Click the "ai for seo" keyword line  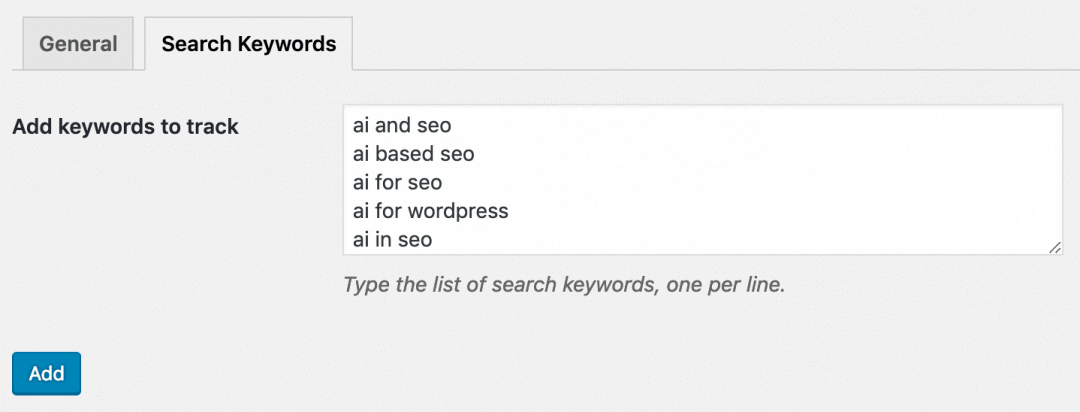point(397,183)
